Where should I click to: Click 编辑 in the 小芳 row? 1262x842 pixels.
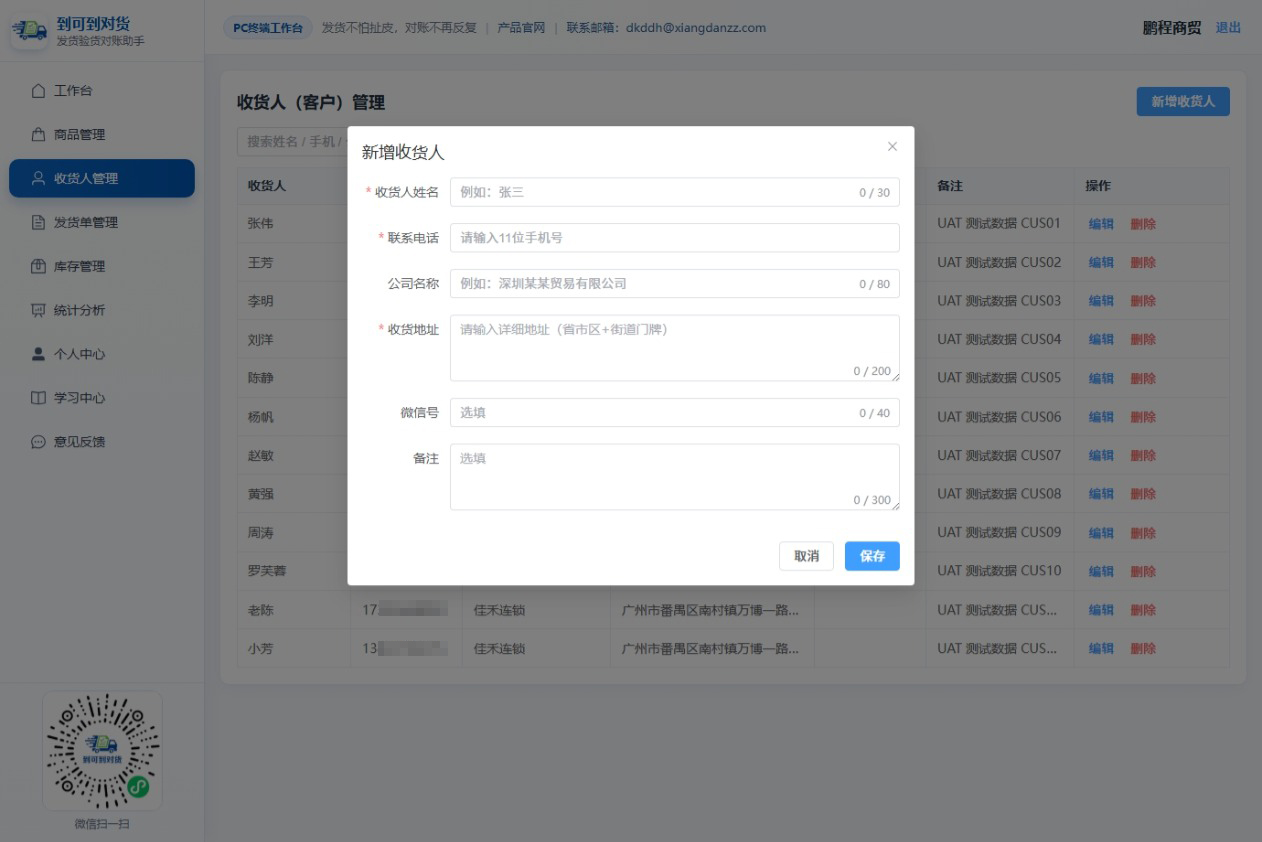(x=1101, y=649)
